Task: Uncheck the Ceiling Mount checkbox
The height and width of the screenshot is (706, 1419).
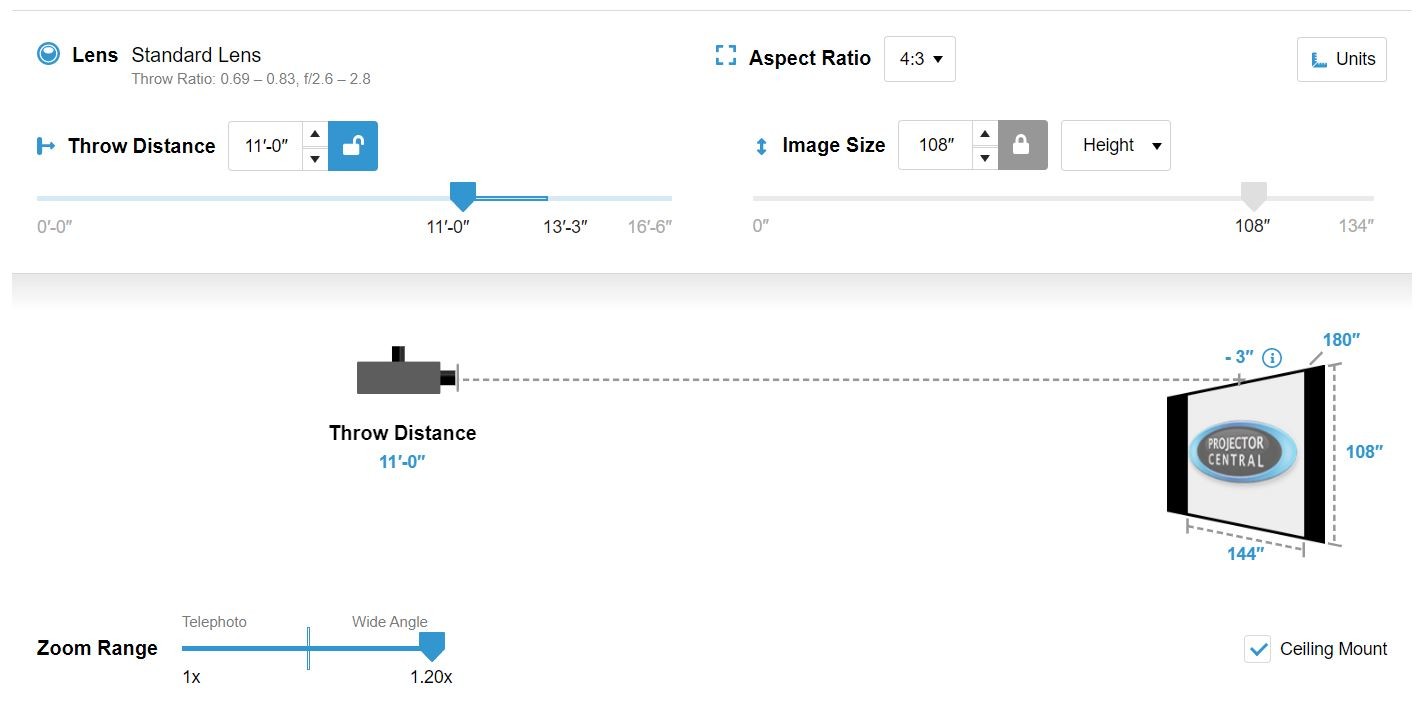Action: 1257,649
